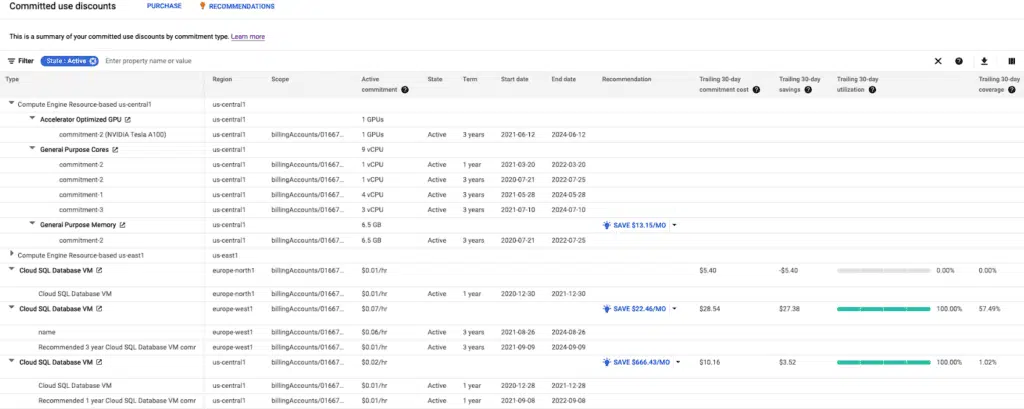Remove the State: Active filter chip

(x=93, y=61)
